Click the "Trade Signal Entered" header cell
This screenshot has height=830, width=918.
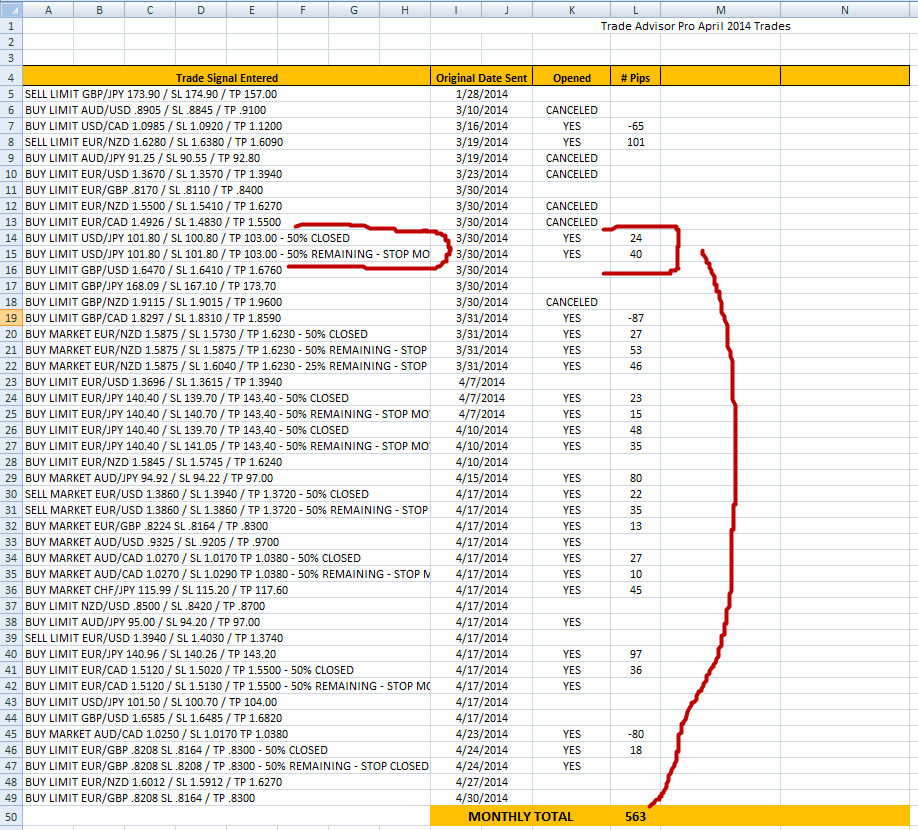click(227, 77)
